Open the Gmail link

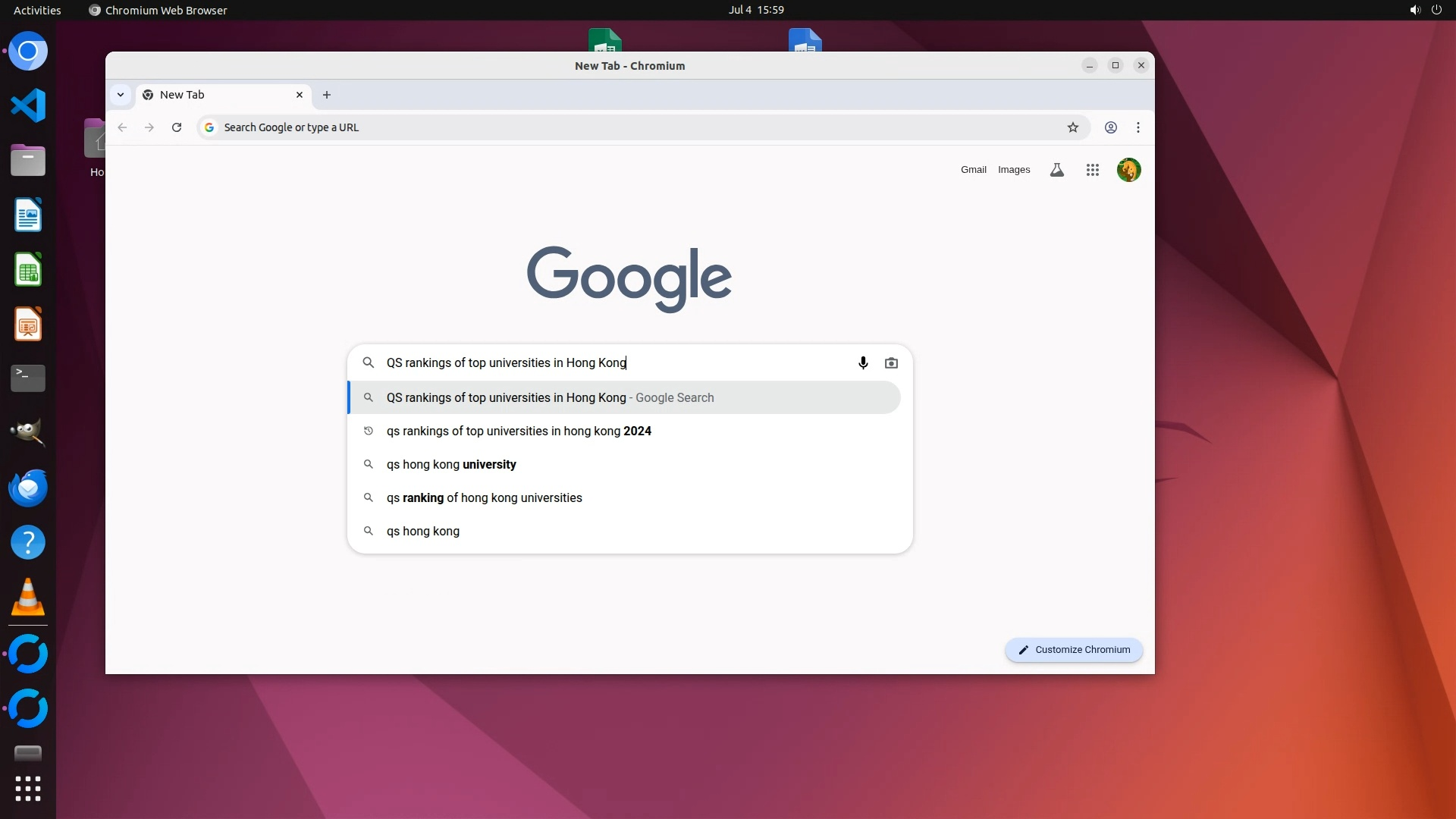[973, 170]
